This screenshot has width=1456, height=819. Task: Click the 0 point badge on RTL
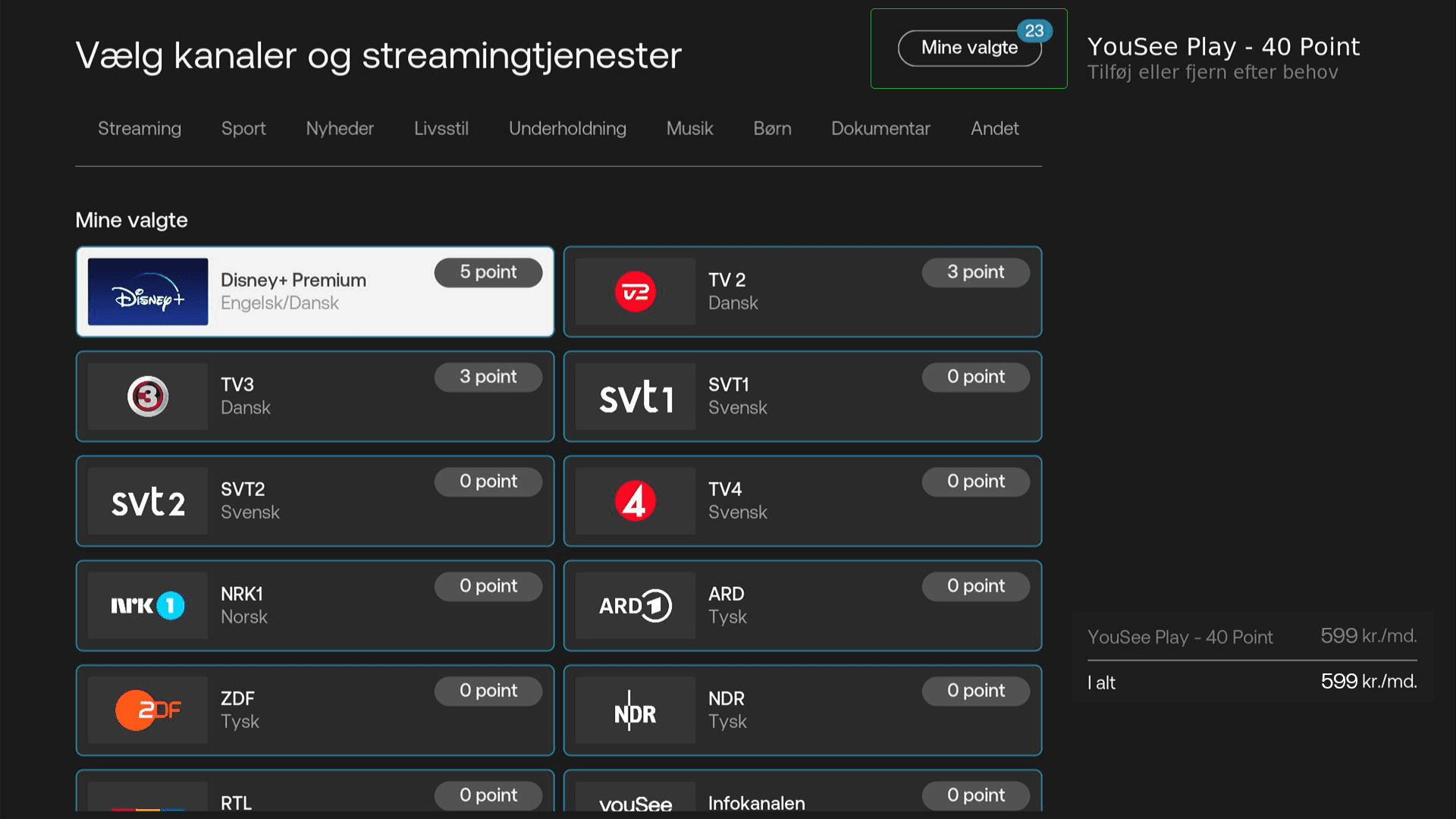tap(488, 795)
